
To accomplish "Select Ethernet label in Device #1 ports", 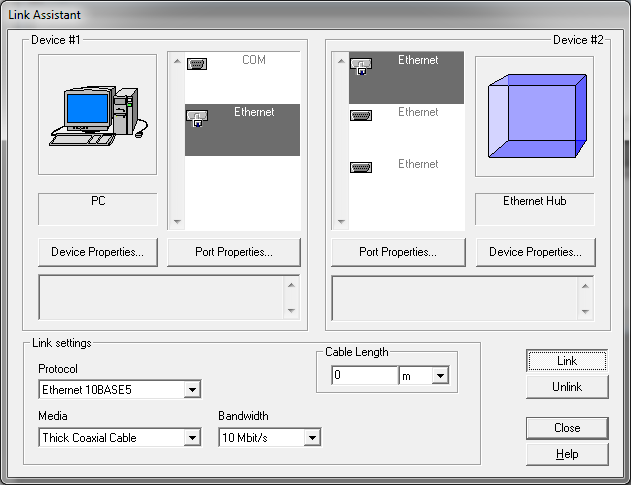I will click(x=254, y=112).
